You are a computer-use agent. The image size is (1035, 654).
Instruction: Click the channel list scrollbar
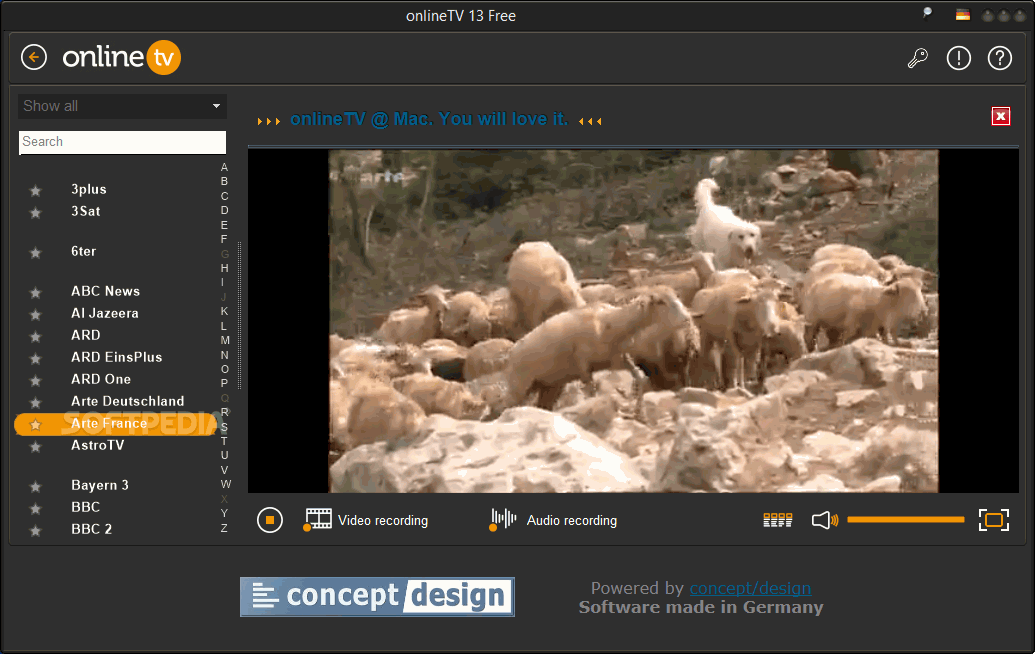click(239, 315)
